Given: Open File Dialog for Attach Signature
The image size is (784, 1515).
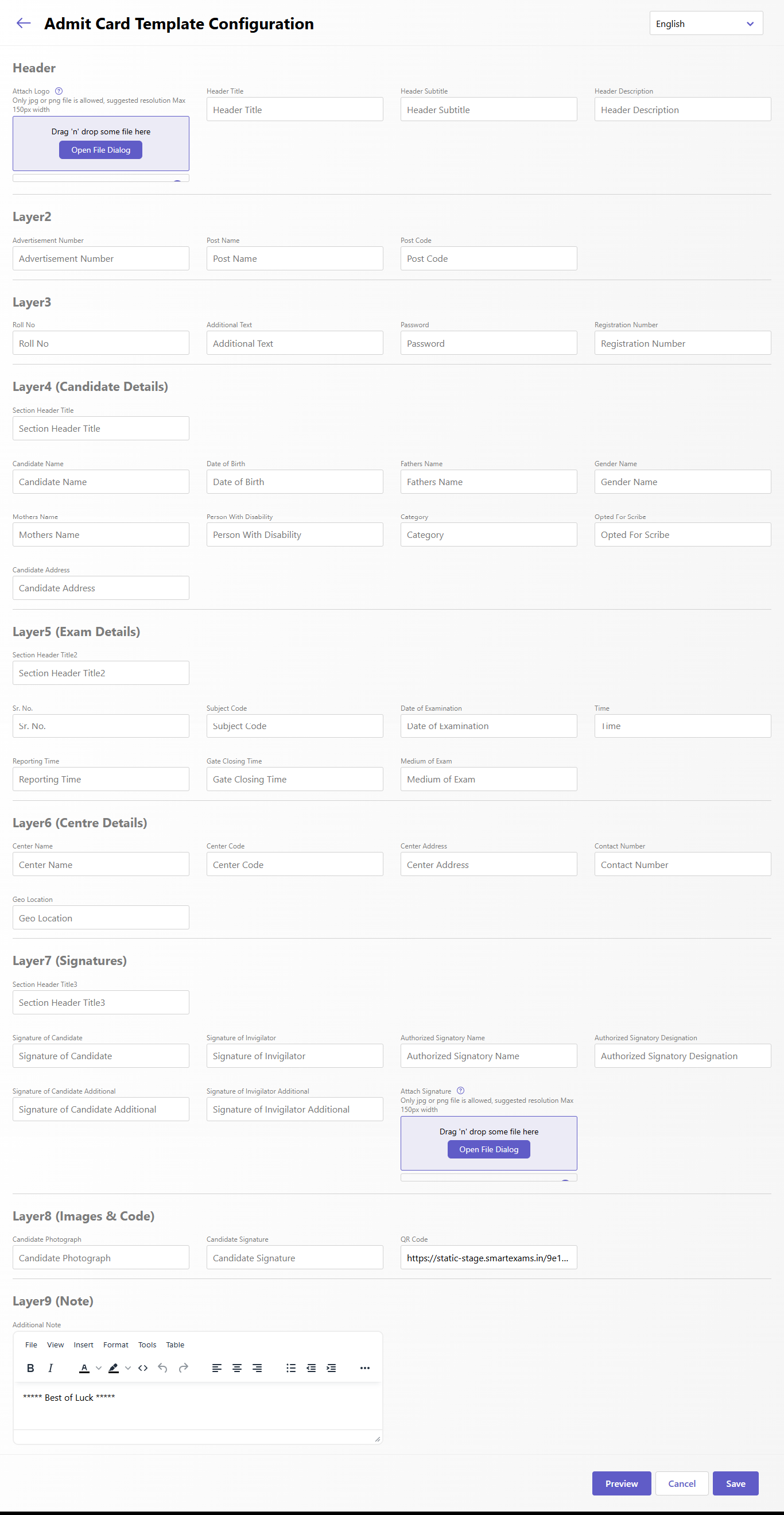Looking at the screenshot, I should [x=489, y=1149].
